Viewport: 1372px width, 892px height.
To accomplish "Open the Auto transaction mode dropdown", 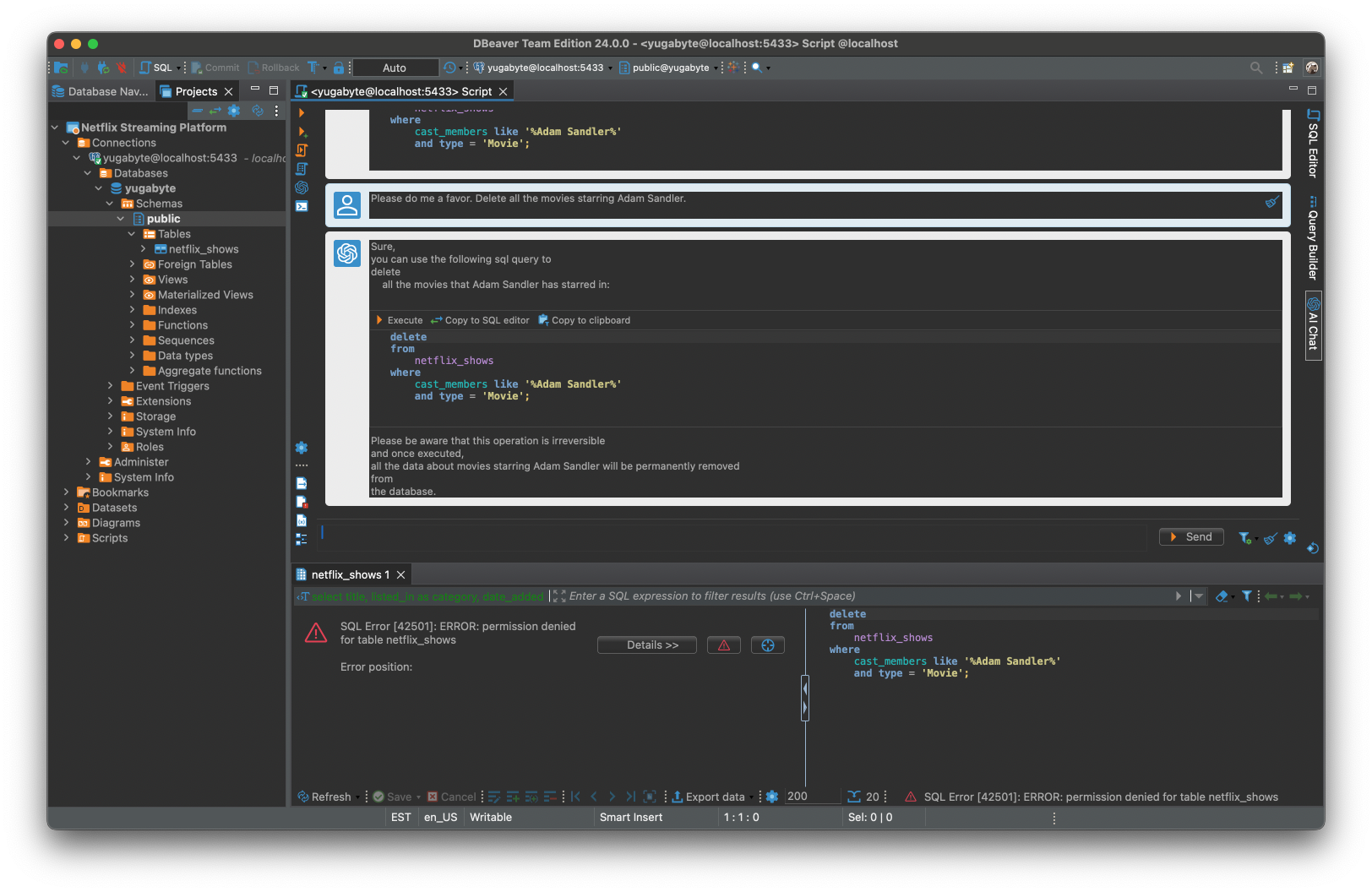I will pyautogui.click(x=395, y=68).
